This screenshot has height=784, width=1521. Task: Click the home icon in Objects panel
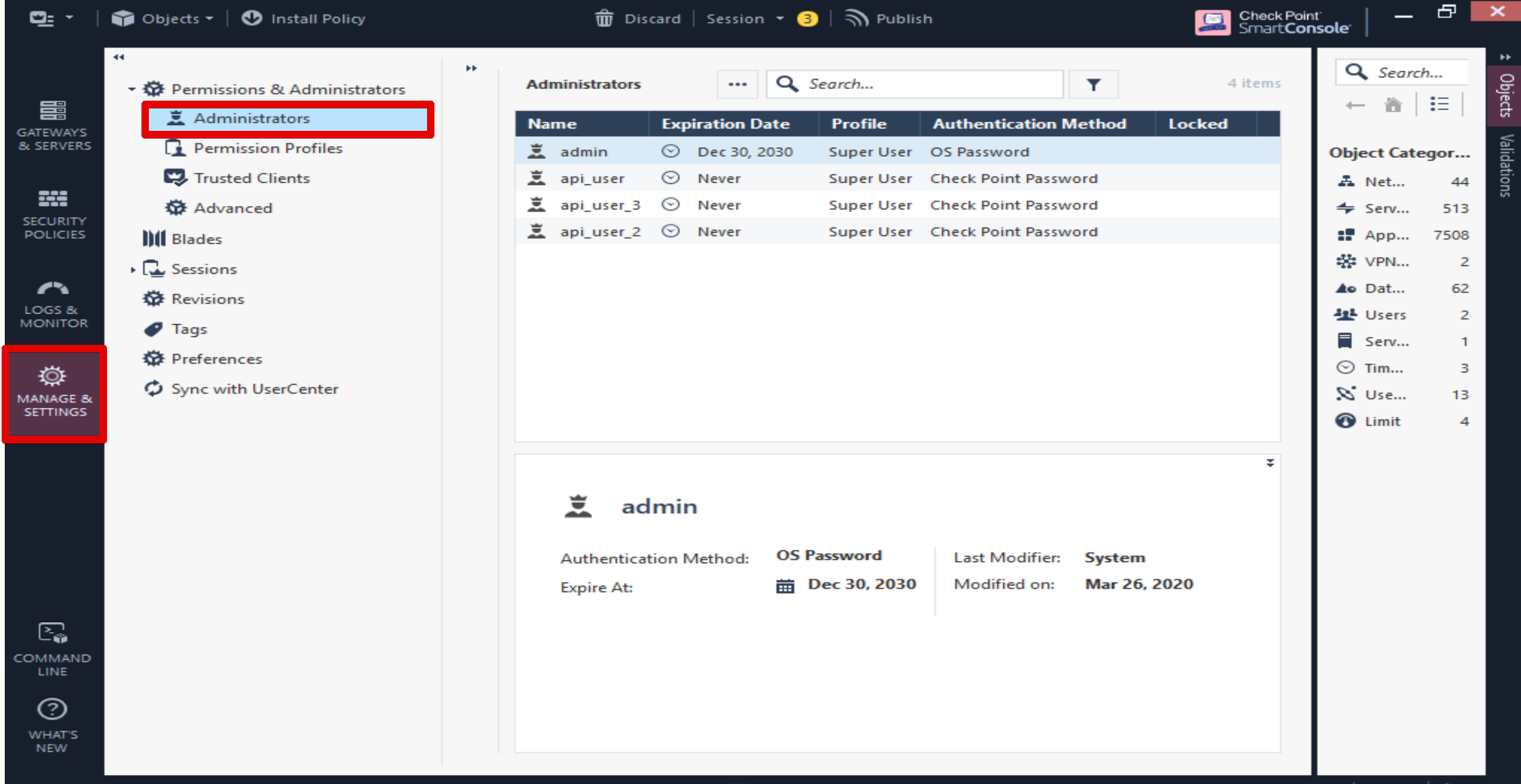point(1393,105)
